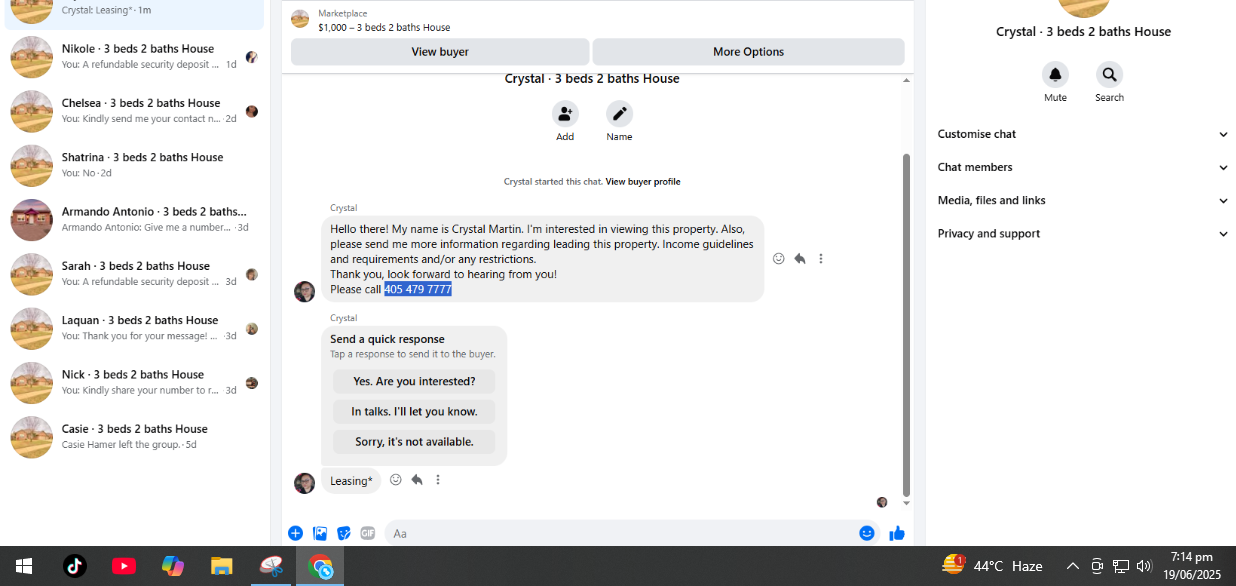1236x586 pixels.
Task: Open Chelsea's 3 beds 2 baths House chat
Action: point(134,110)
